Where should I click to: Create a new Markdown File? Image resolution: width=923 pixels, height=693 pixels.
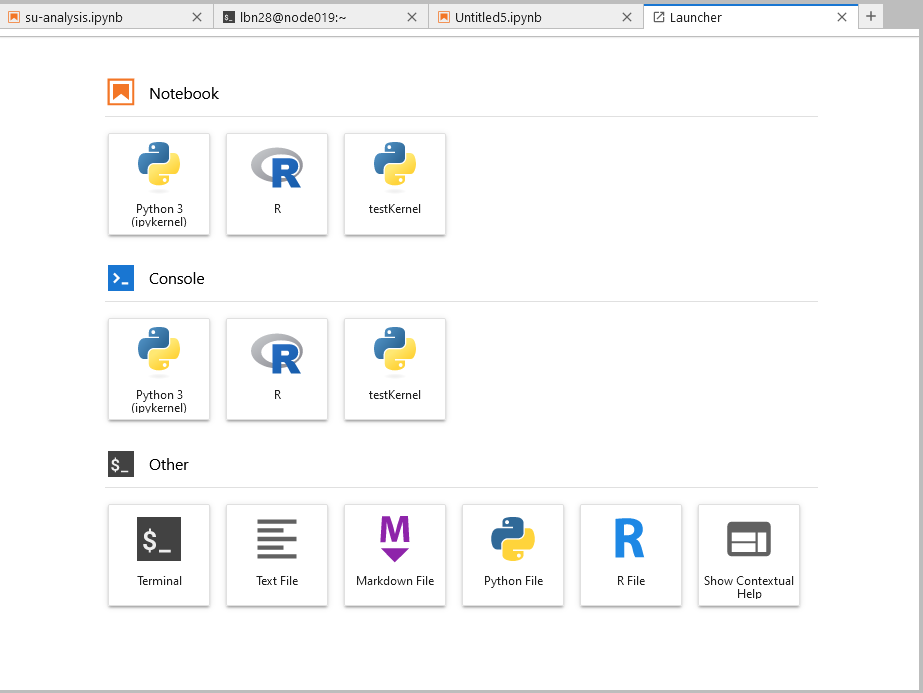[x=395, y=555]
